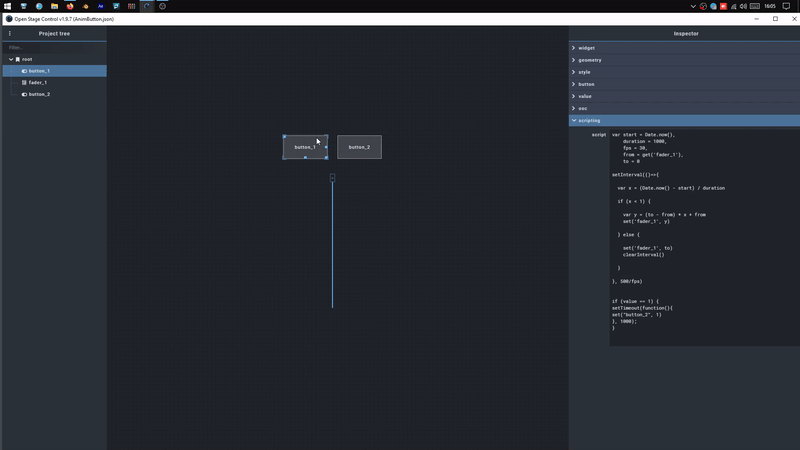Click the 'setInterval(()=>{' line in script
The image size is (800, 450).
635,174
